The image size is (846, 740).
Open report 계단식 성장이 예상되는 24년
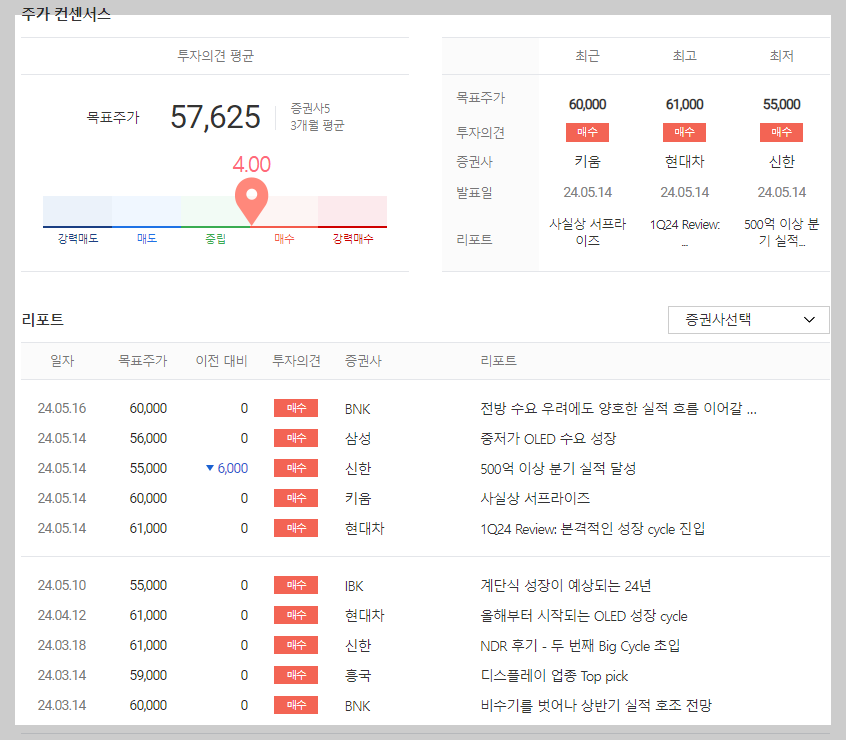click(x=565, y=585)
